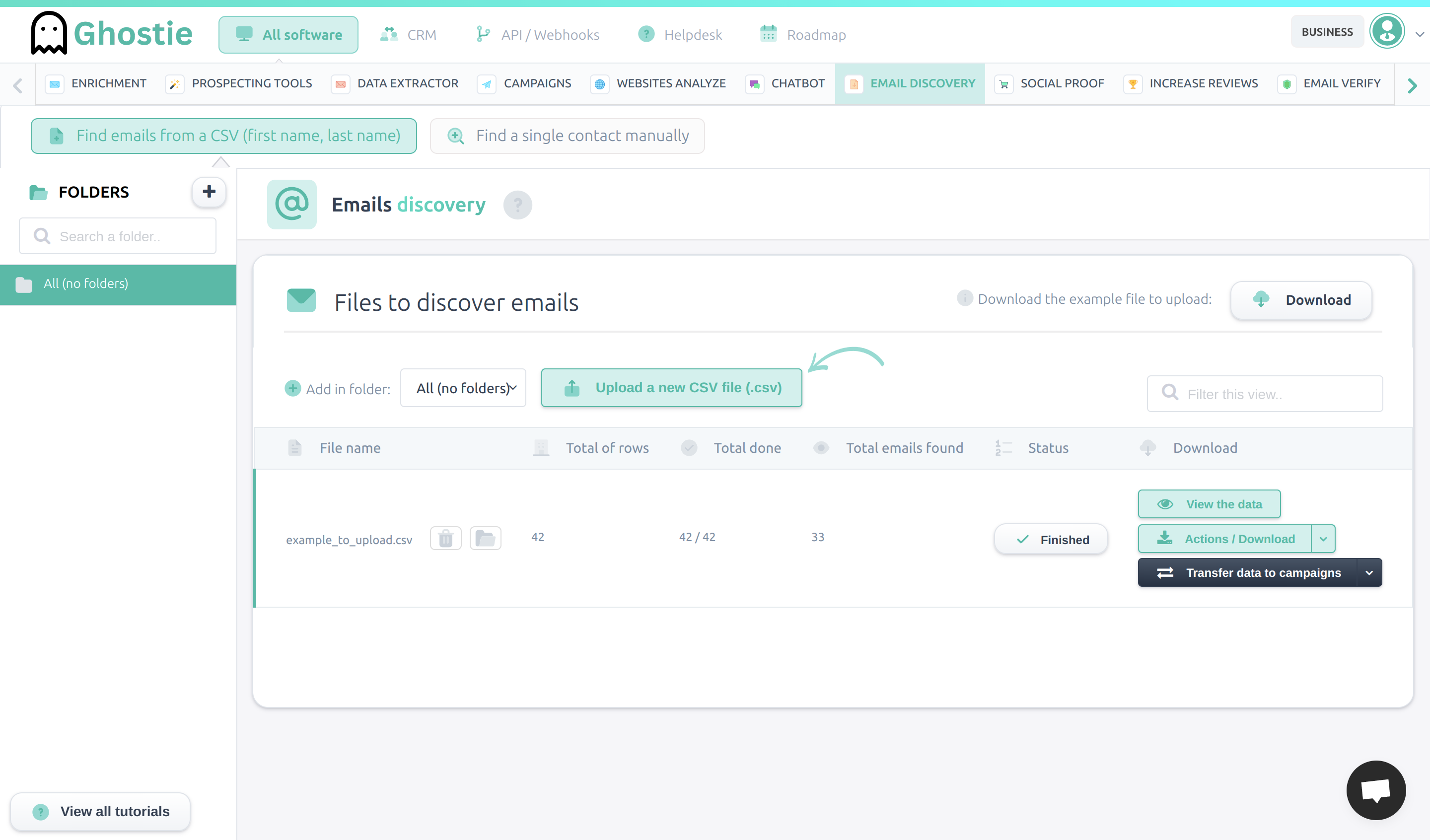The width and height of the screenshot is (1430, 840).
Task: Click the example_to_upload.csv file name
Action: (349, 540)
